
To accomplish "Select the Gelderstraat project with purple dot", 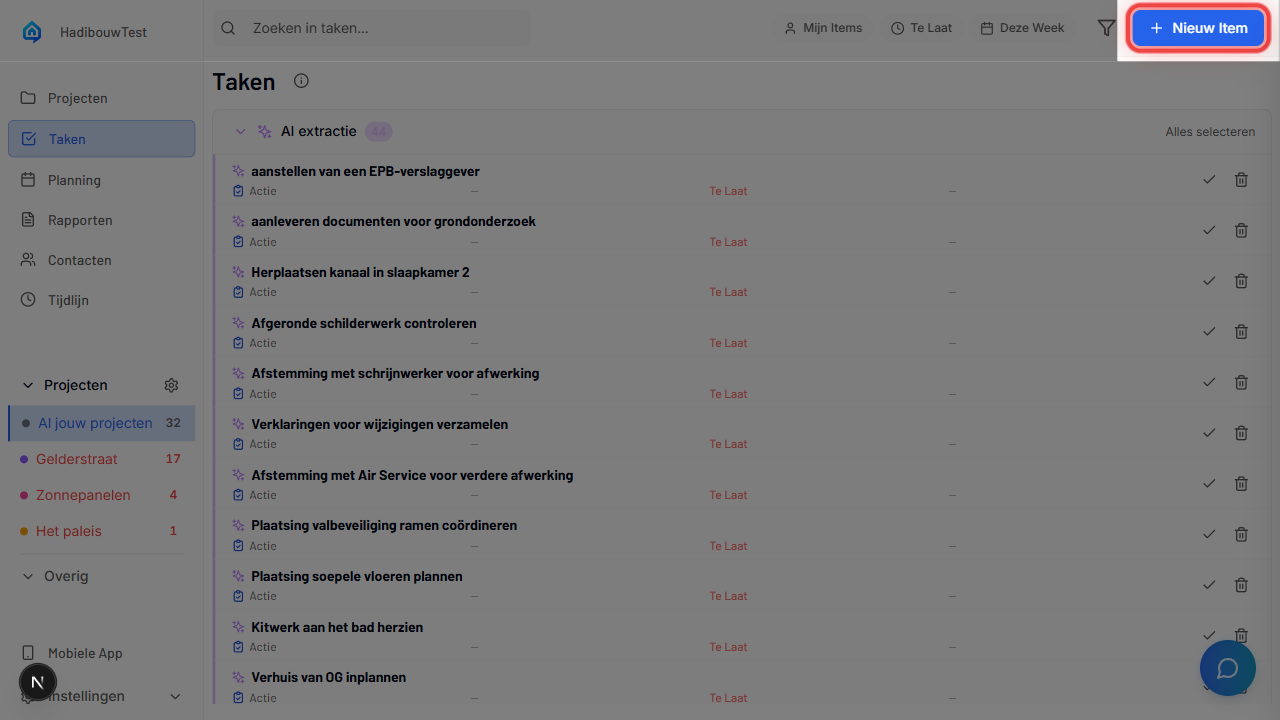I will 77,459.
